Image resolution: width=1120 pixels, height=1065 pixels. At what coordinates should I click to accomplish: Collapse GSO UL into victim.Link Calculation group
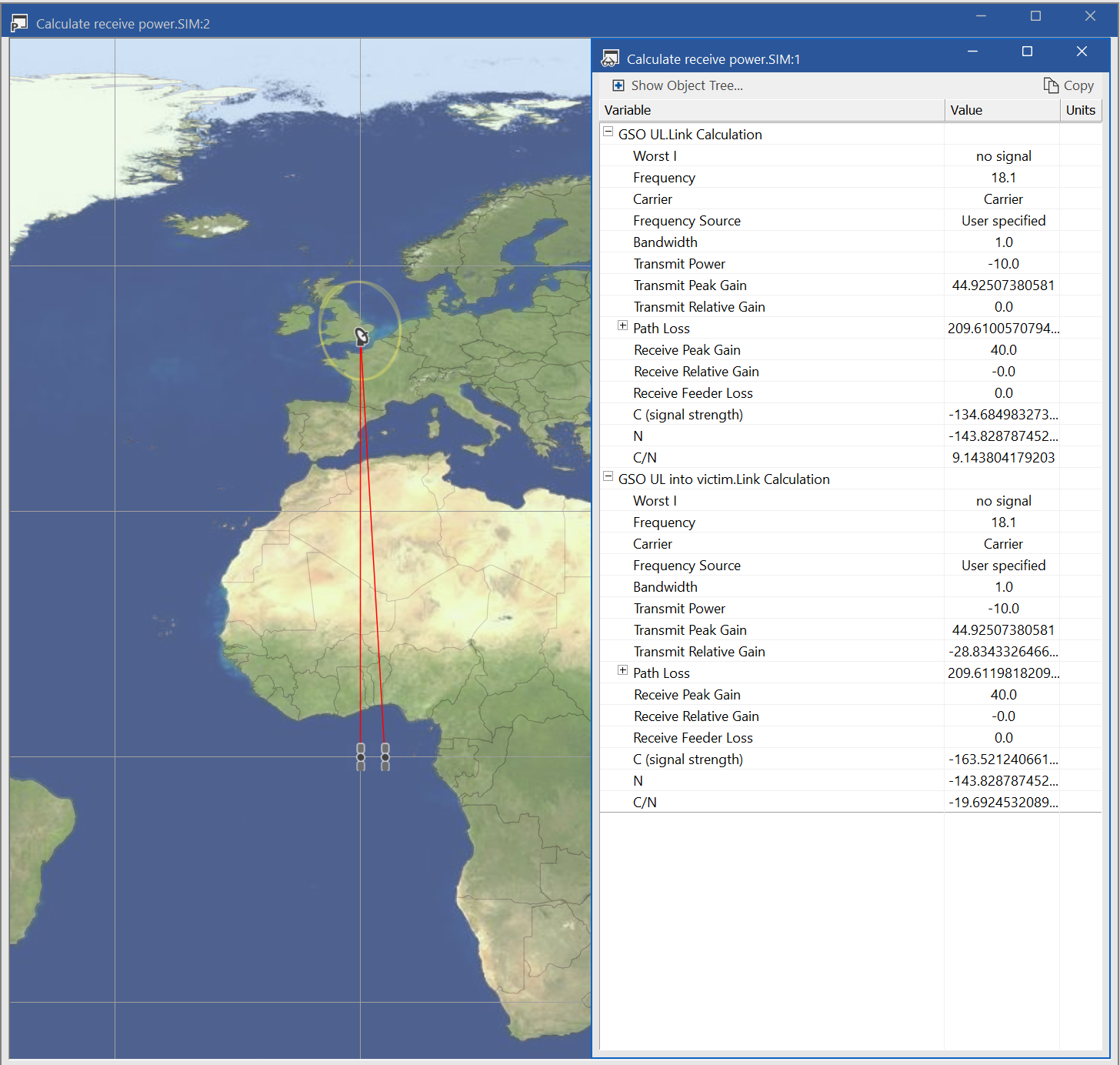[608, 477]
